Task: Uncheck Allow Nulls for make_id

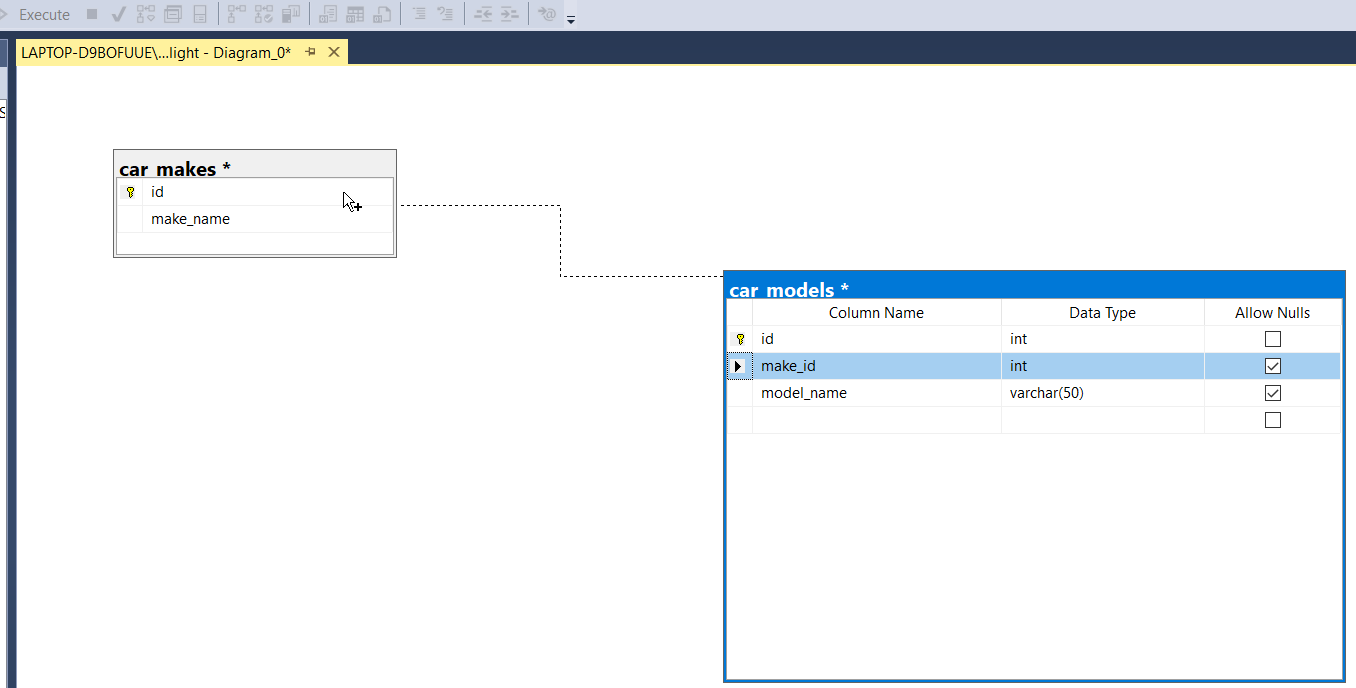Action: [x=1272, y=367]
